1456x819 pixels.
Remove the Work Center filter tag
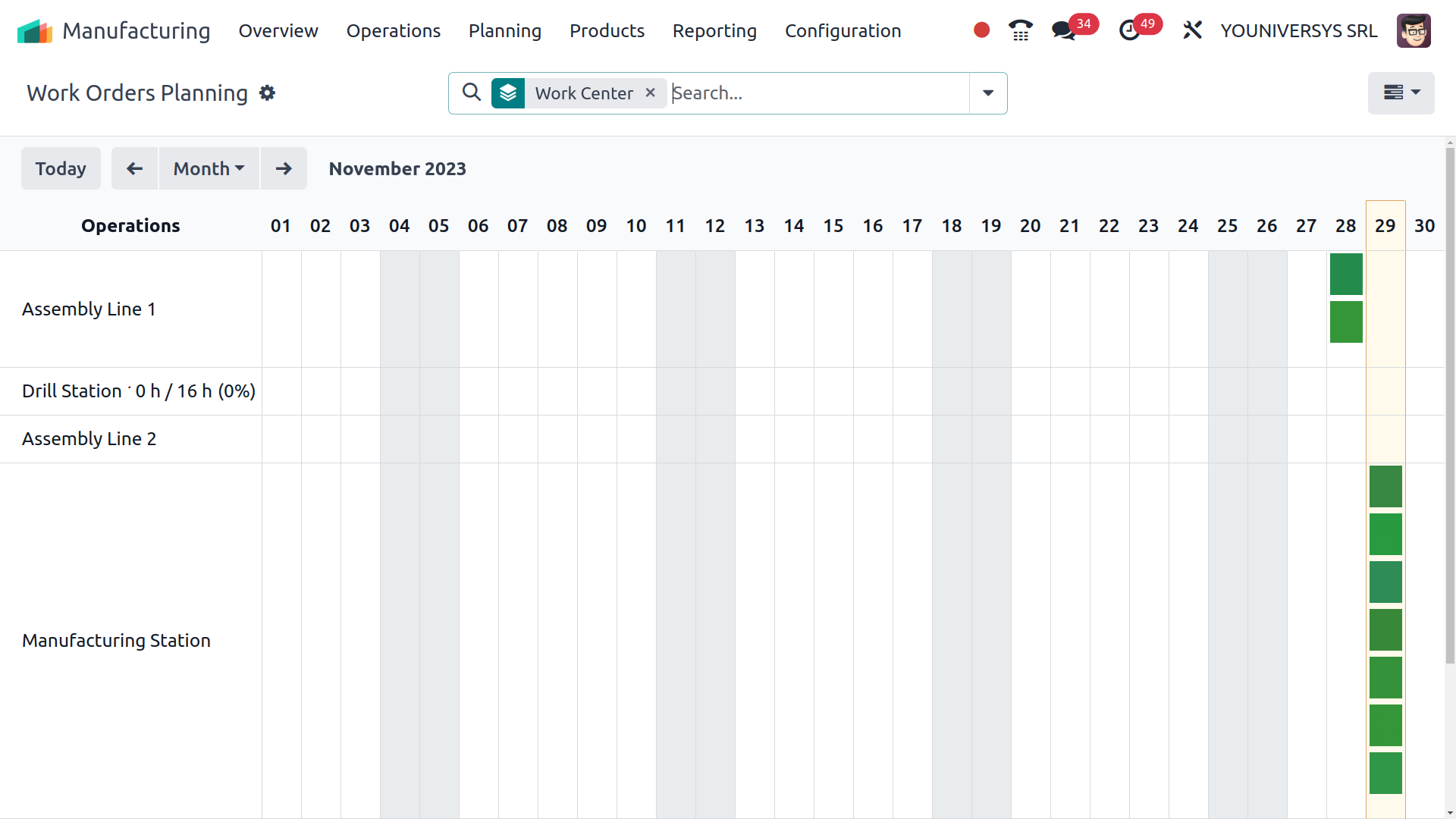[x=650, y=93]
